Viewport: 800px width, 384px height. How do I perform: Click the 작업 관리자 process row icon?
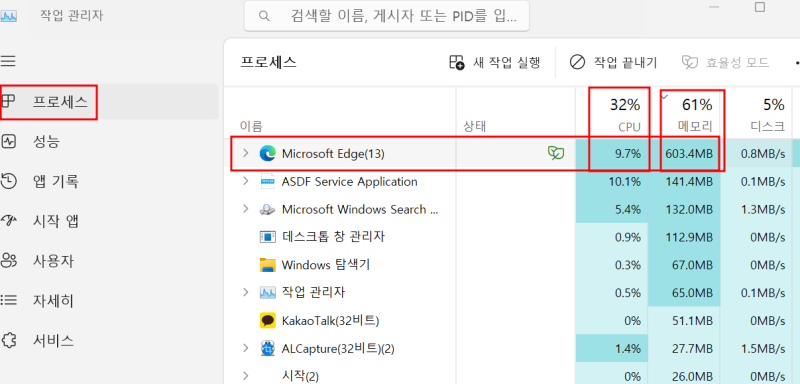click(267, 292)
